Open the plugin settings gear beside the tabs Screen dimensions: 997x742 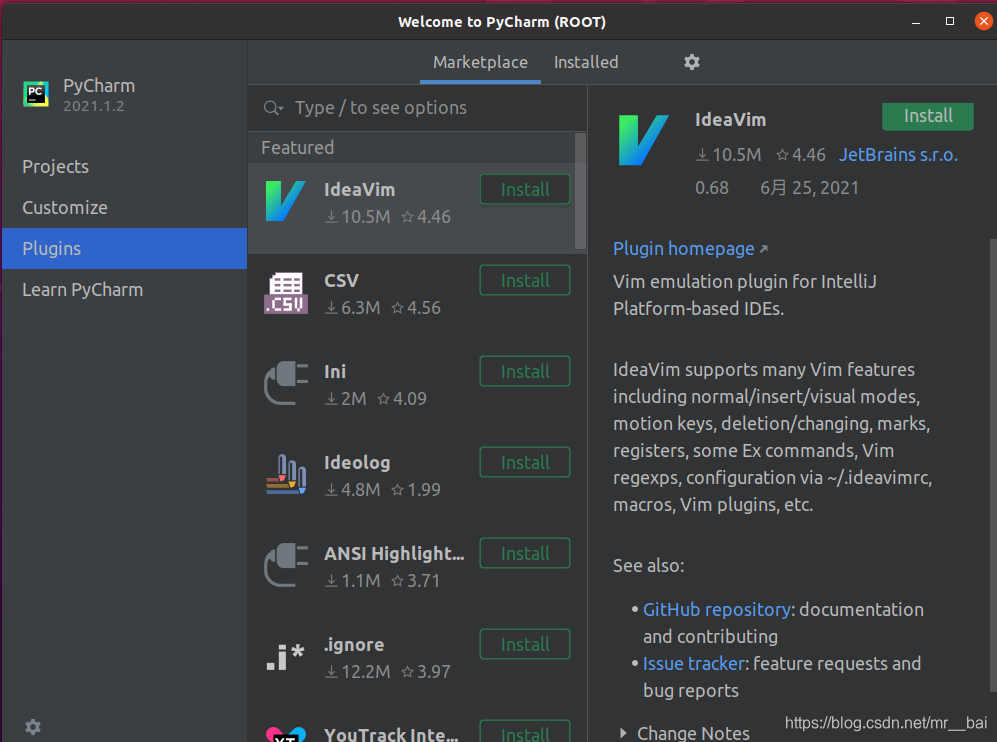click(x=692, y=61)
